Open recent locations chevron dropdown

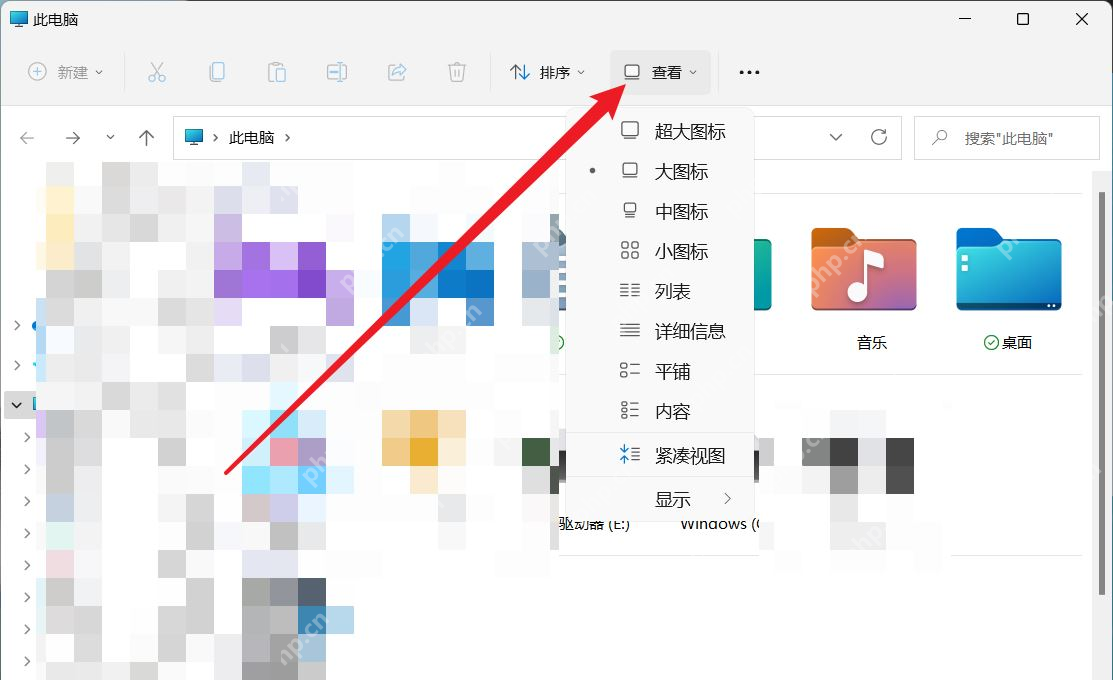[110, 137]
